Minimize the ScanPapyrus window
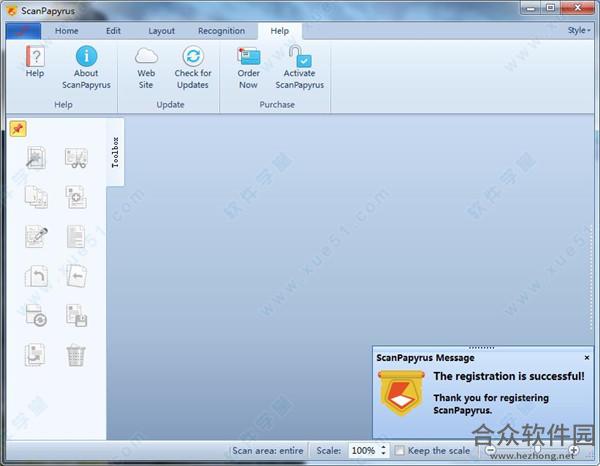The image size is (600, 466). click(530, 8)
